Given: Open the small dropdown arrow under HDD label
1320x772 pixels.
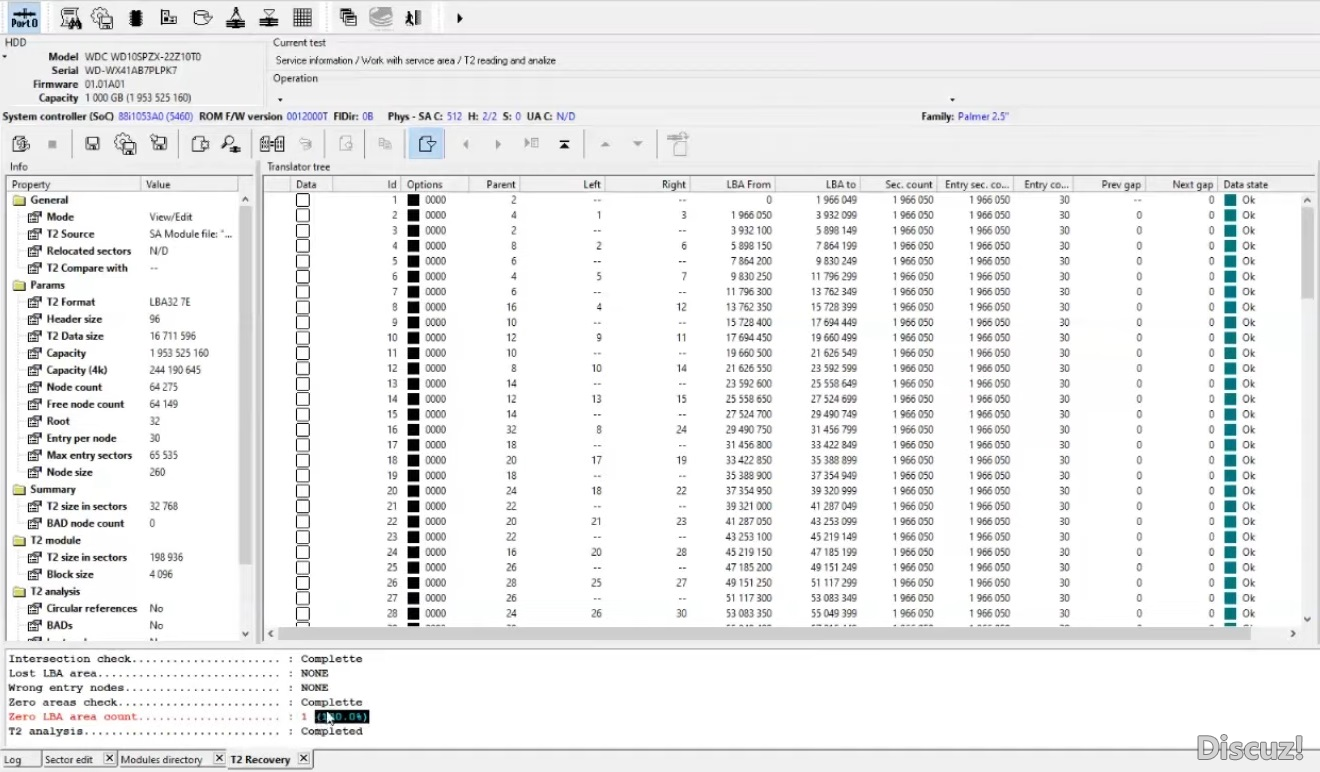Looking at the screenshot, I should pyautogui.click(x=5, y=57).
